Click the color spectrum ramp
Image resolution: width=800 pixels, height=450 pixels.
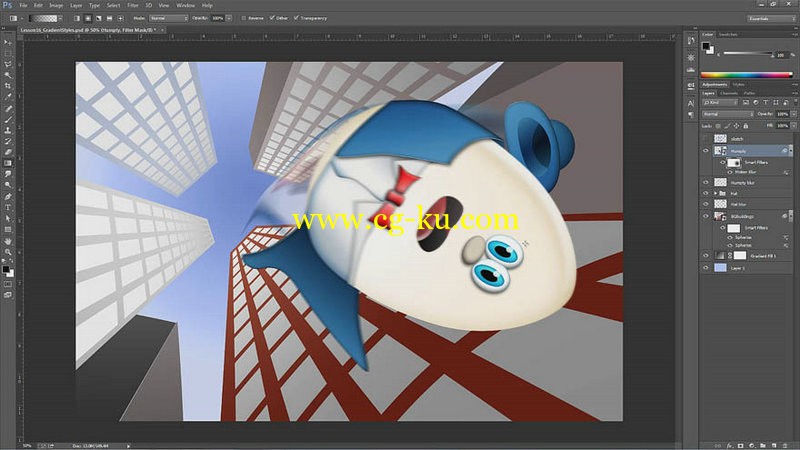(x=746, y=75)
